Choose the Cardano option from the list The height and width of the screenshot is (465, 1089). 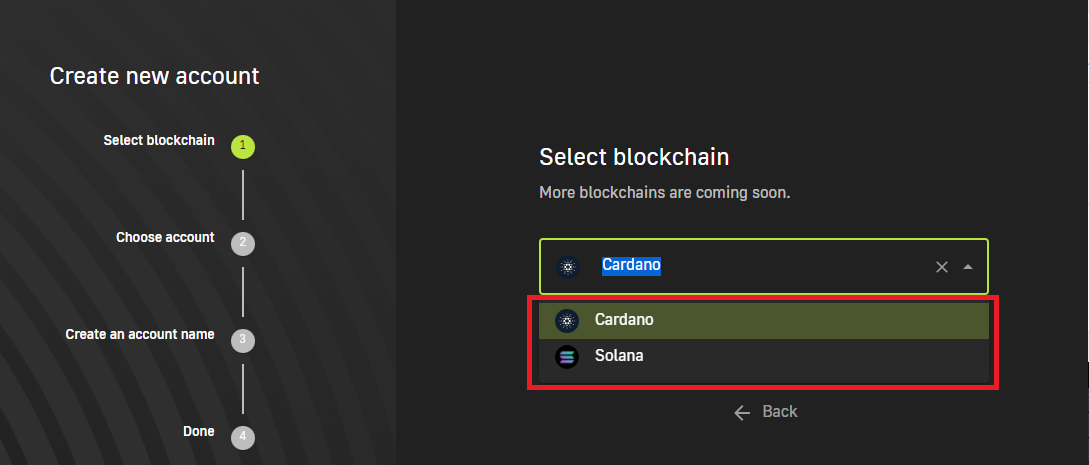coord(624,320)
